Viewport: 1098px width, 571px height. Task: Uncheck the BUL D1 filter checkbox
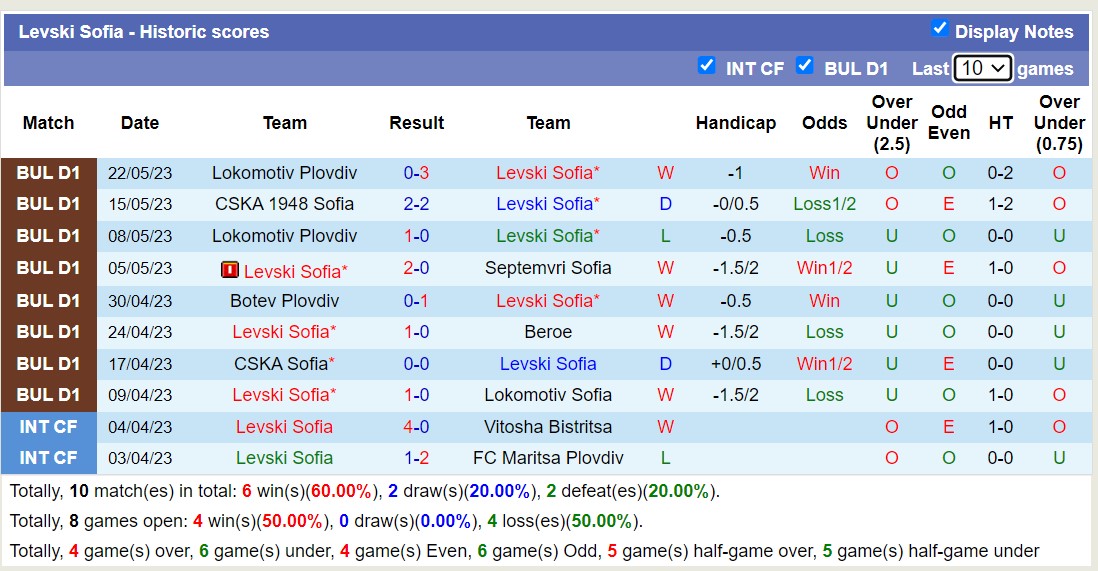[x=804, y=65]
